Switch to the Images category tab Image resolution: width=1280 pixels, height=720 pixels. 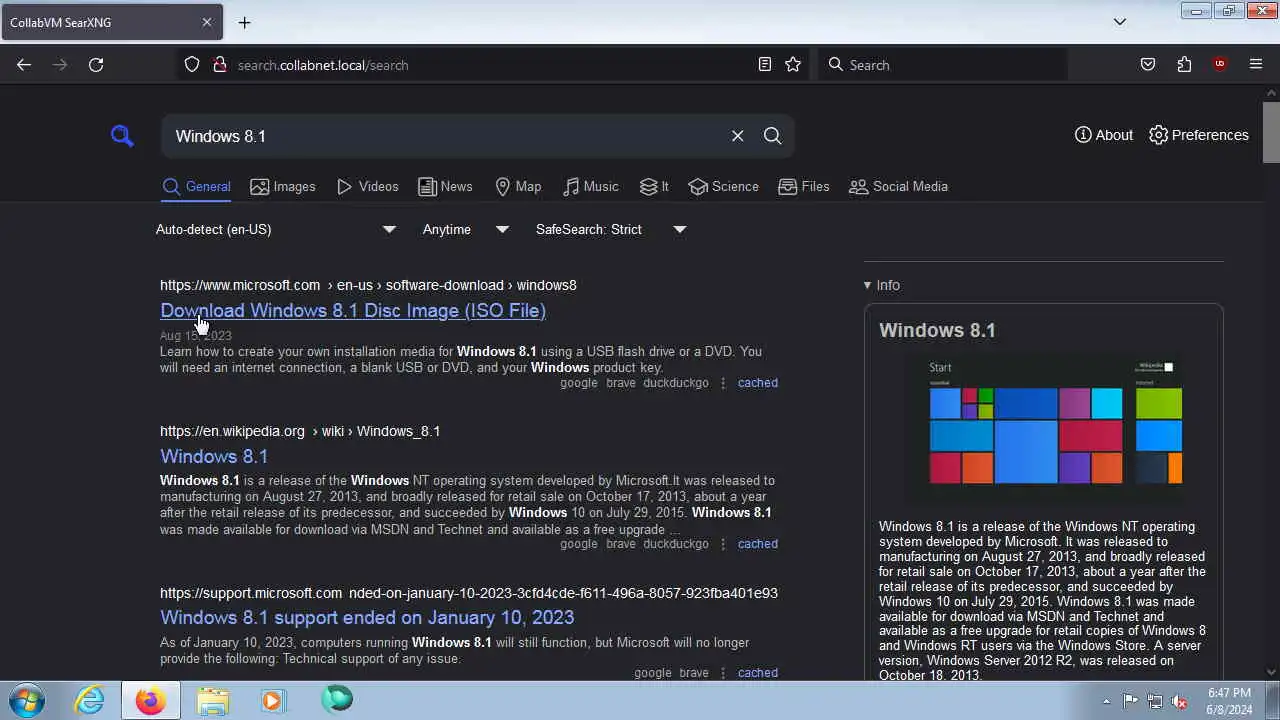(x=283, y=187)
